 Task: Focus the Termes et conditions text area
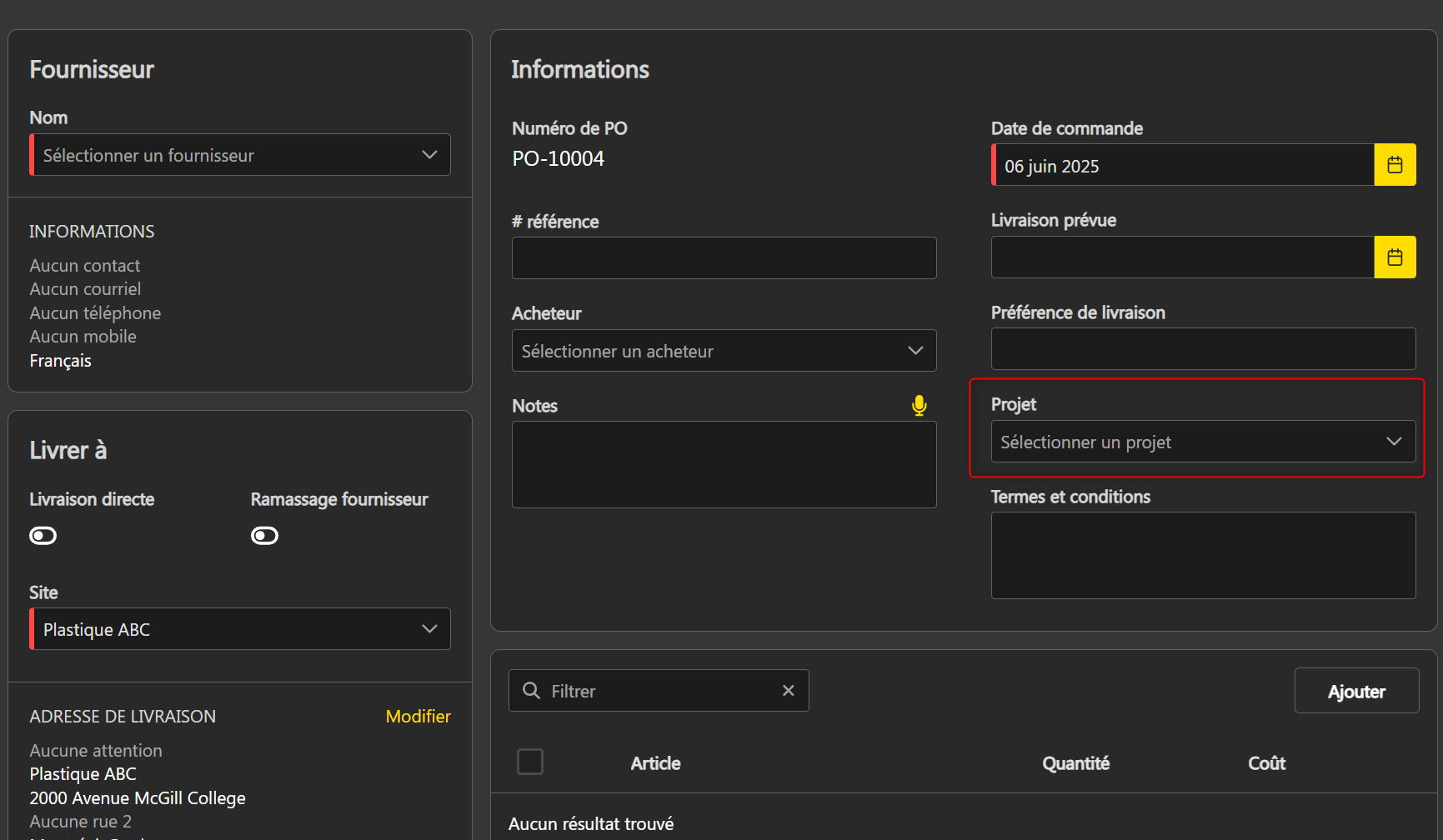pos(1203,556)
